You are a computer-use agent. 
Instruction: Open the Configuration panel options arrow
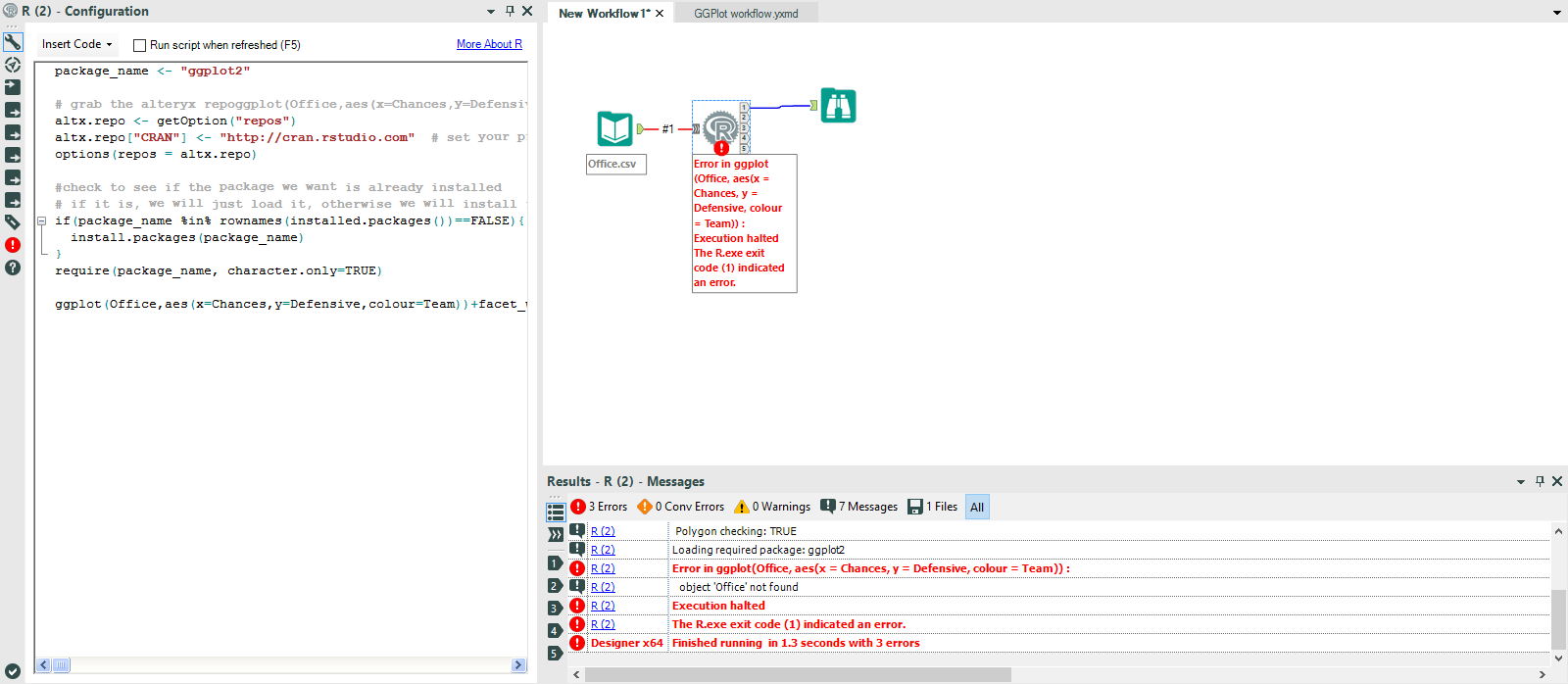[x=491, y=12]
